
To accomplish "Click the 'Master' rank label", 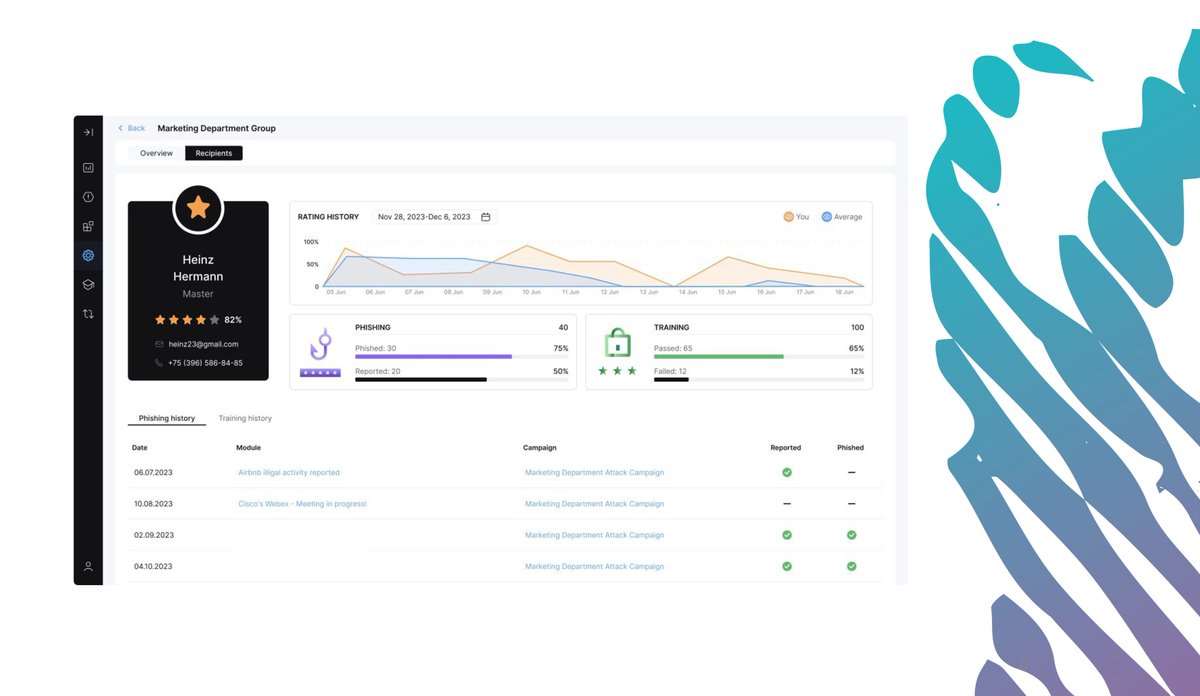I will [x=198, y=294].
